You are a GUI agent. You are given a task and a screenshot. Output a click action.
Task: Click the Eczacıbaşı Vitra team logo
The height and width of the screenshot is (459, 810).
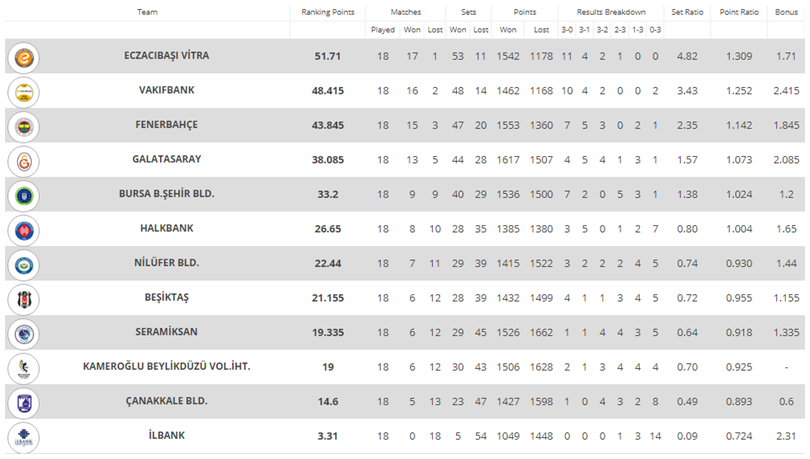pyautogui.click(x=24, y=57)
